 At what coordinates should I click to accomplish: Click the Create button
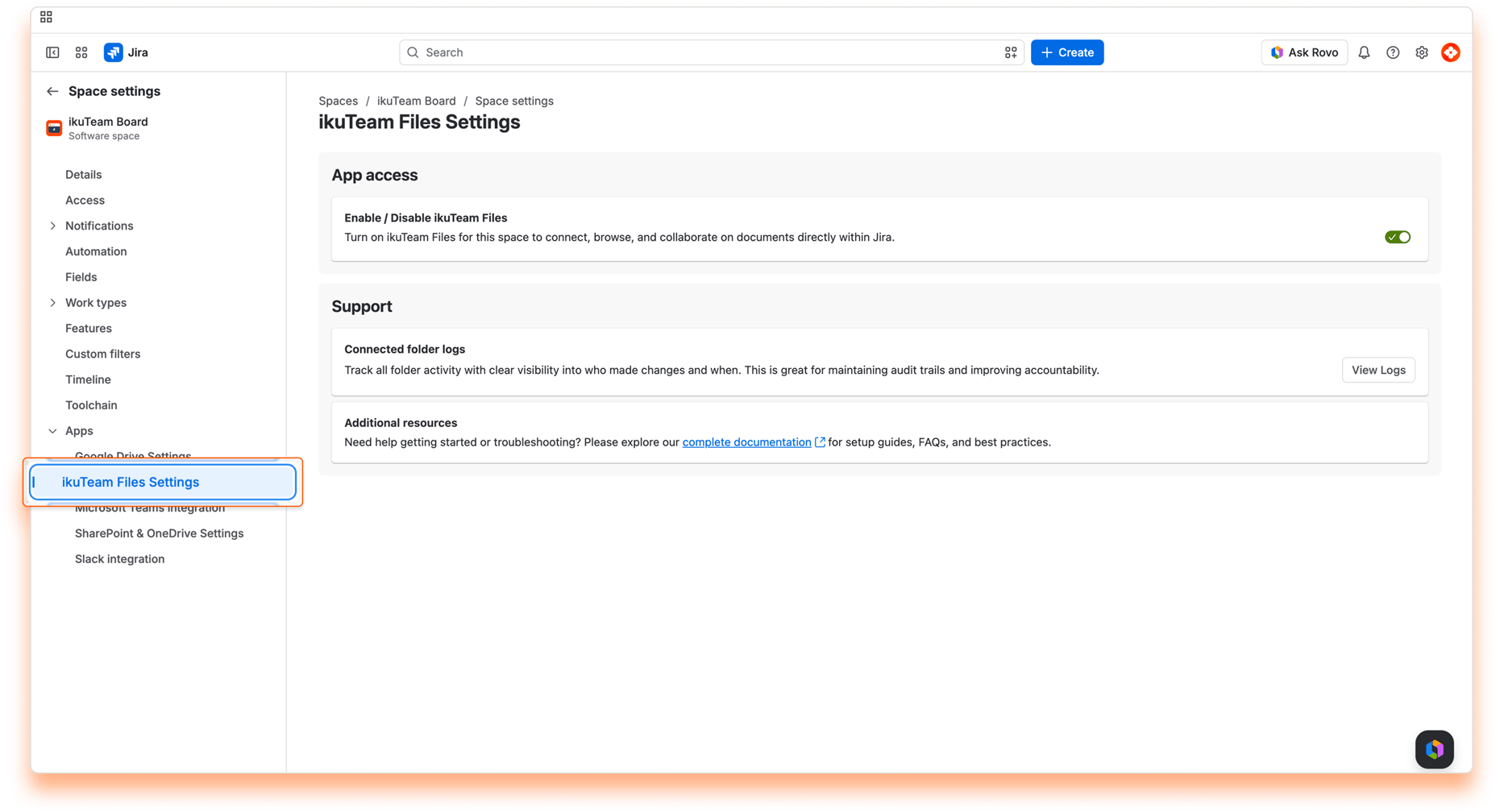(1067, 52)
